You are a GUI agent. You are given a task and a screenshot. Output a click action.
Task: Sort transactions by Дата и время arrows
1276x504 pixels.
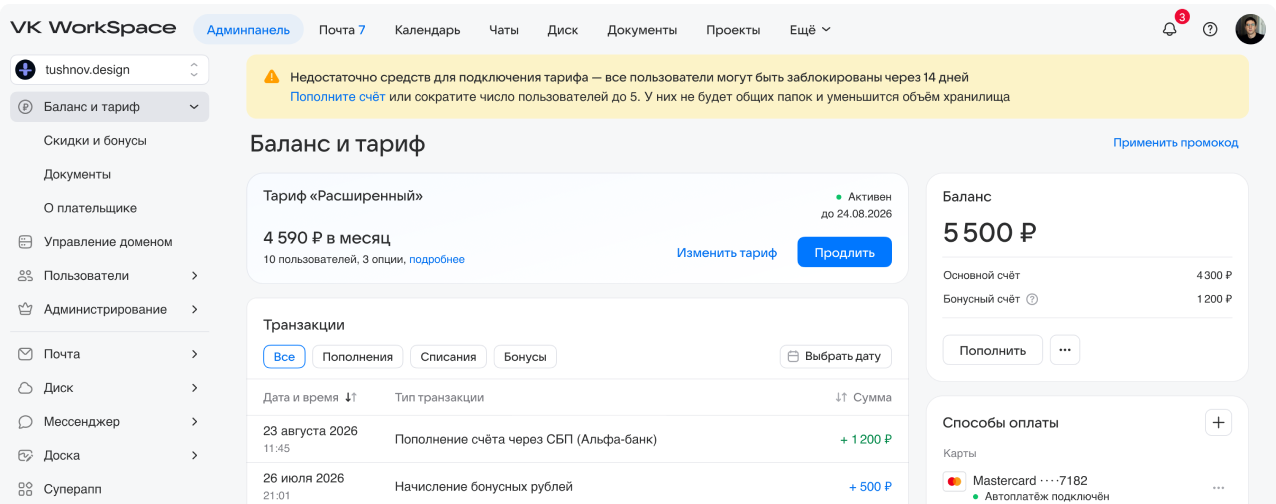pos(350,397)
